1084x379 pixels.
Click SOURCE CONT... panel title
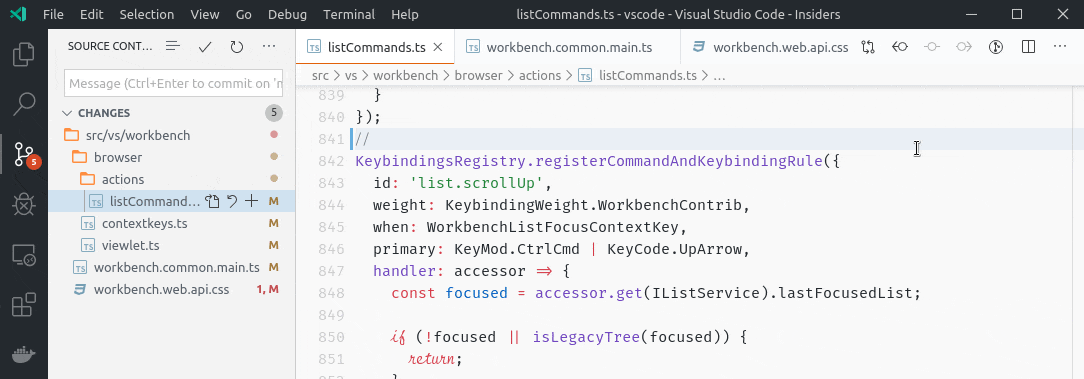(109, 46)
